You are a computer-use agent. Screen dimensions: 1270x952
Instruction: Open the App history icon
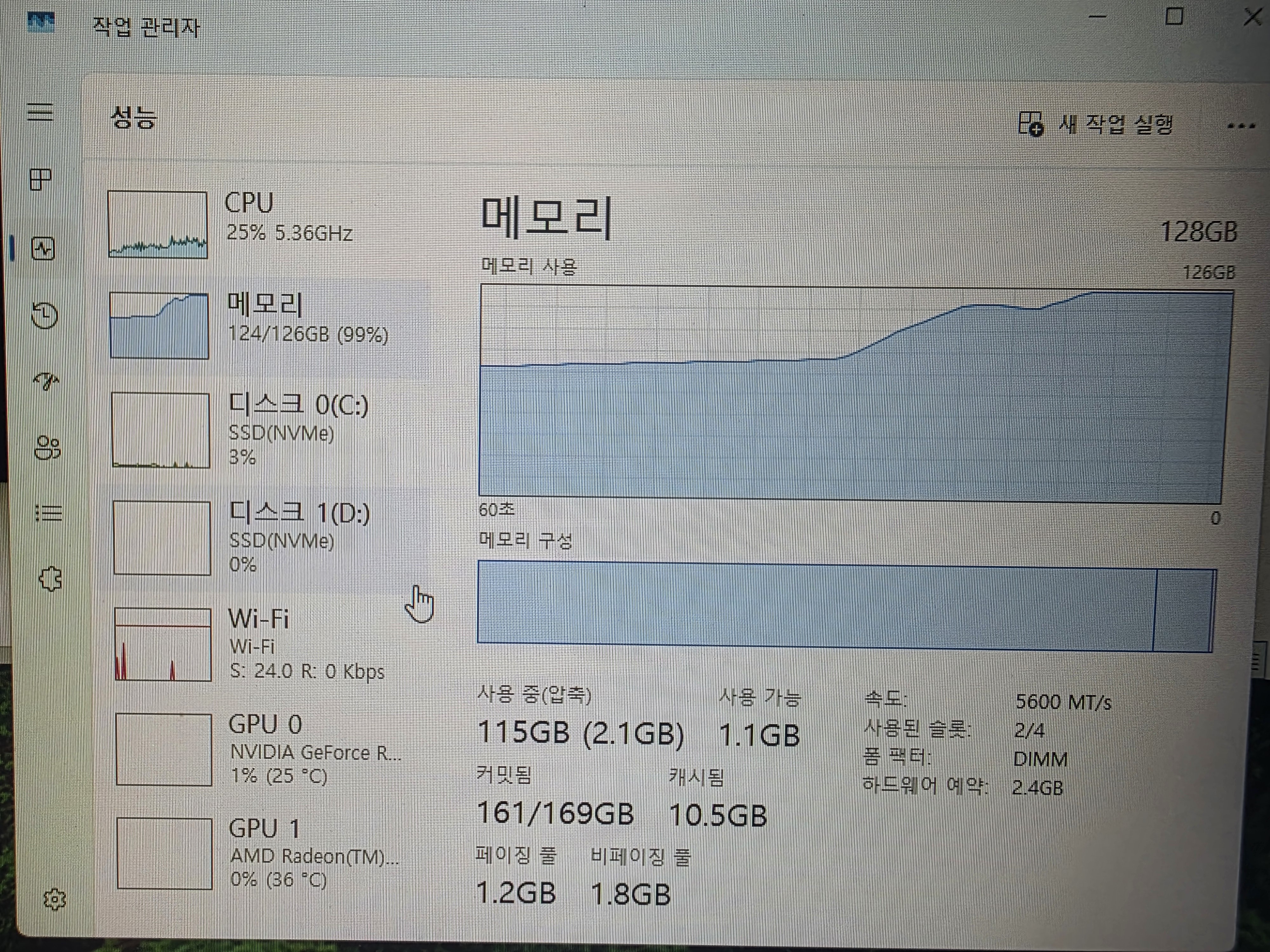point(44,315)
